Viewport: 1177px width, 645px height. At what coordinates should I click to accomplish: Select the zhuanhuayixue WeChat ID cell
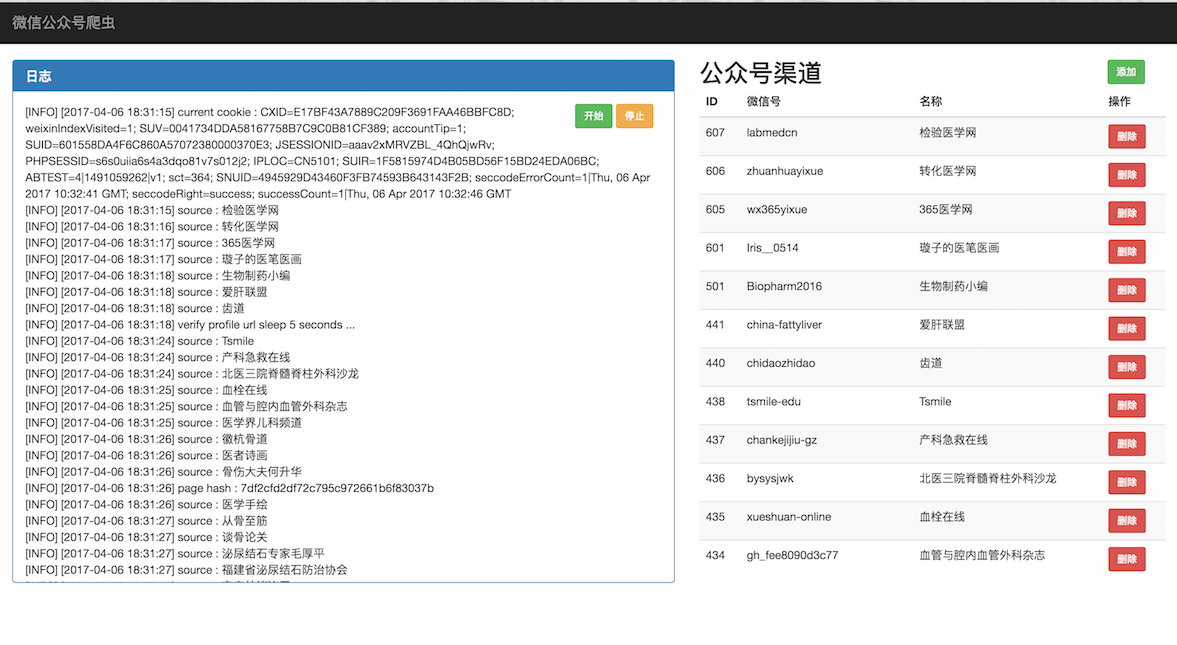(784, 171)
